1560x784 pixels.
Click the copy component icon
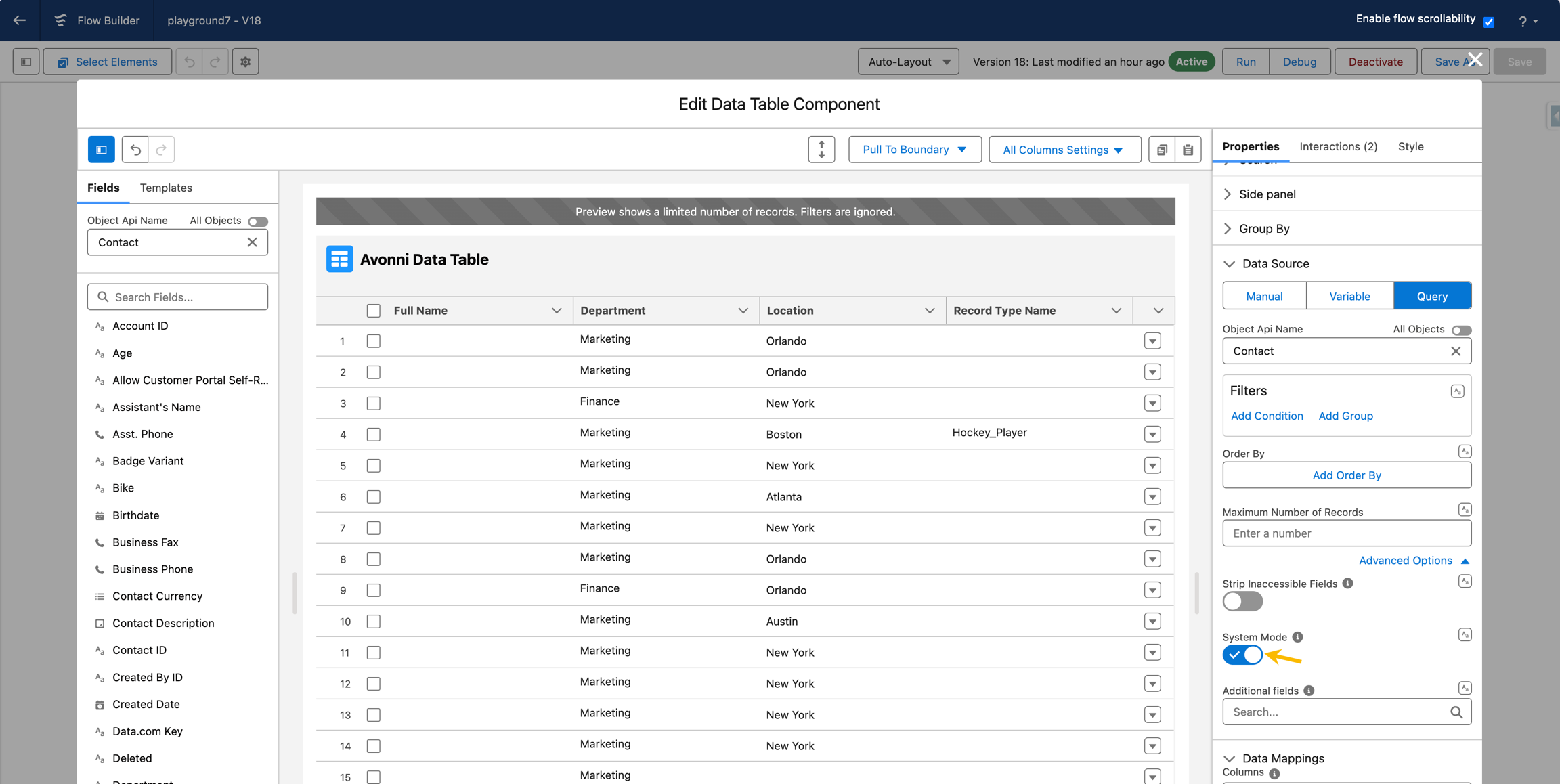point(1162,150)
